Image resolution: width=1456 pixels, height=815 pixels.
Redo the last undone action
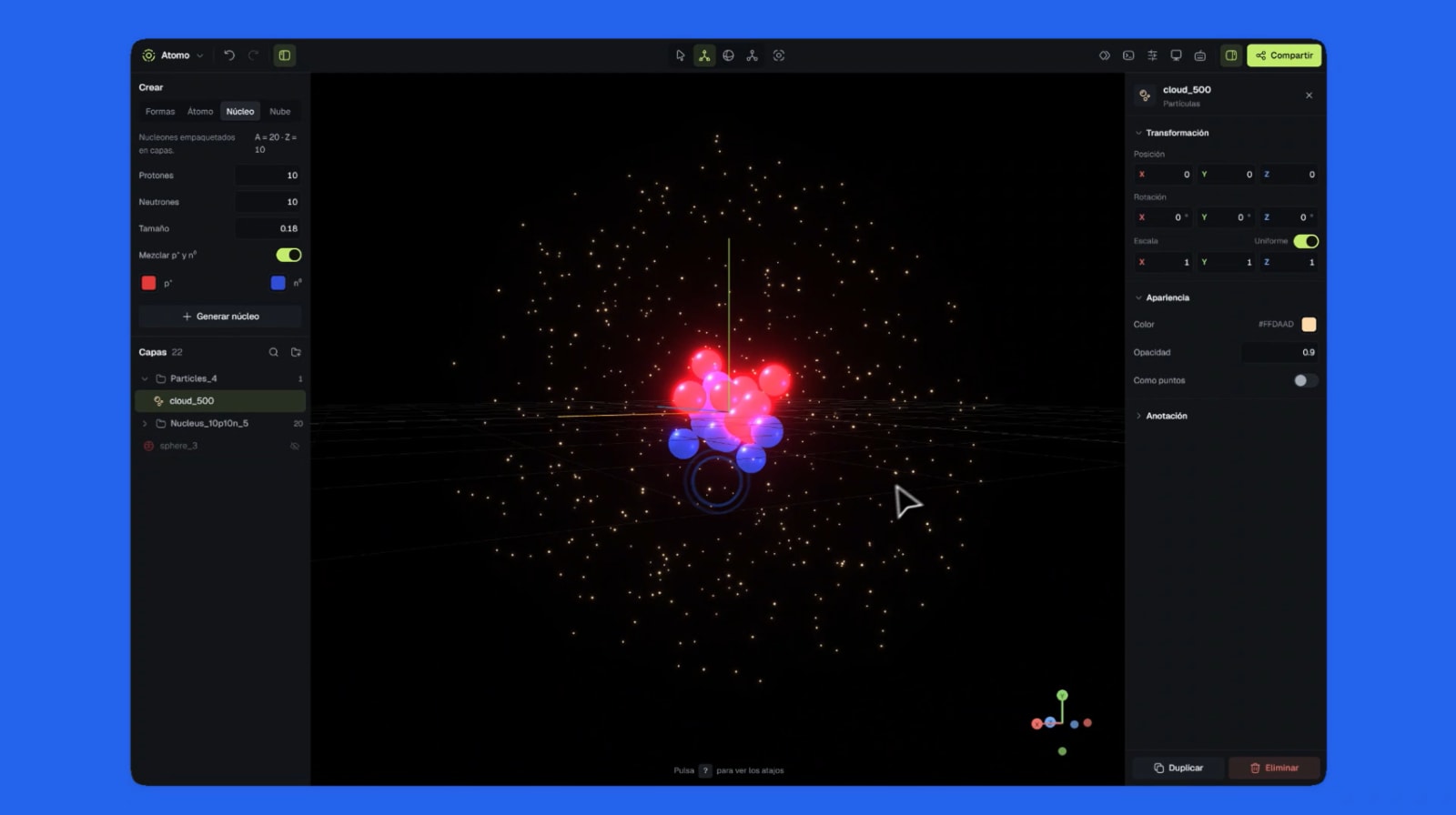[x=254, y=55]
